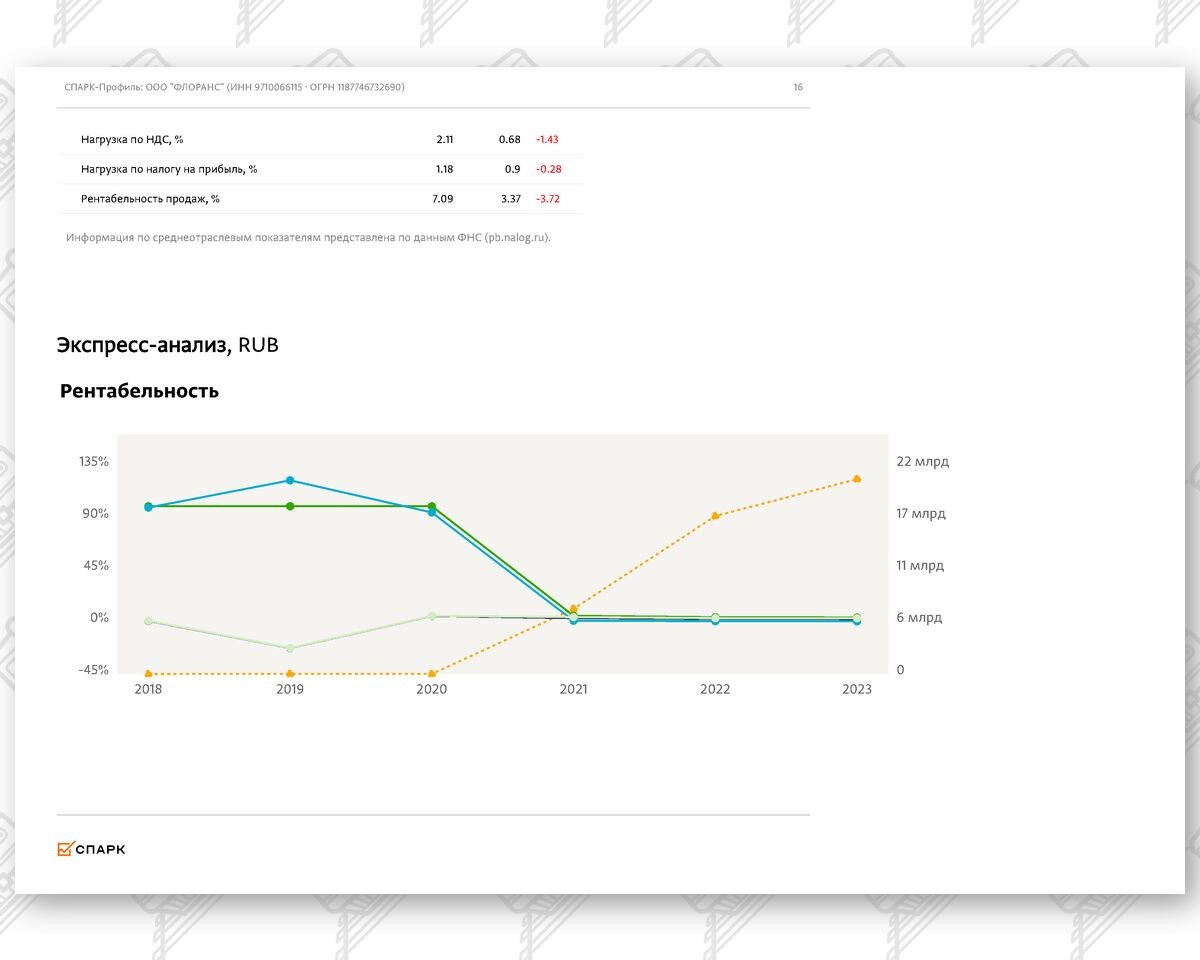Click the light green data point at 2019

[290, 648]
